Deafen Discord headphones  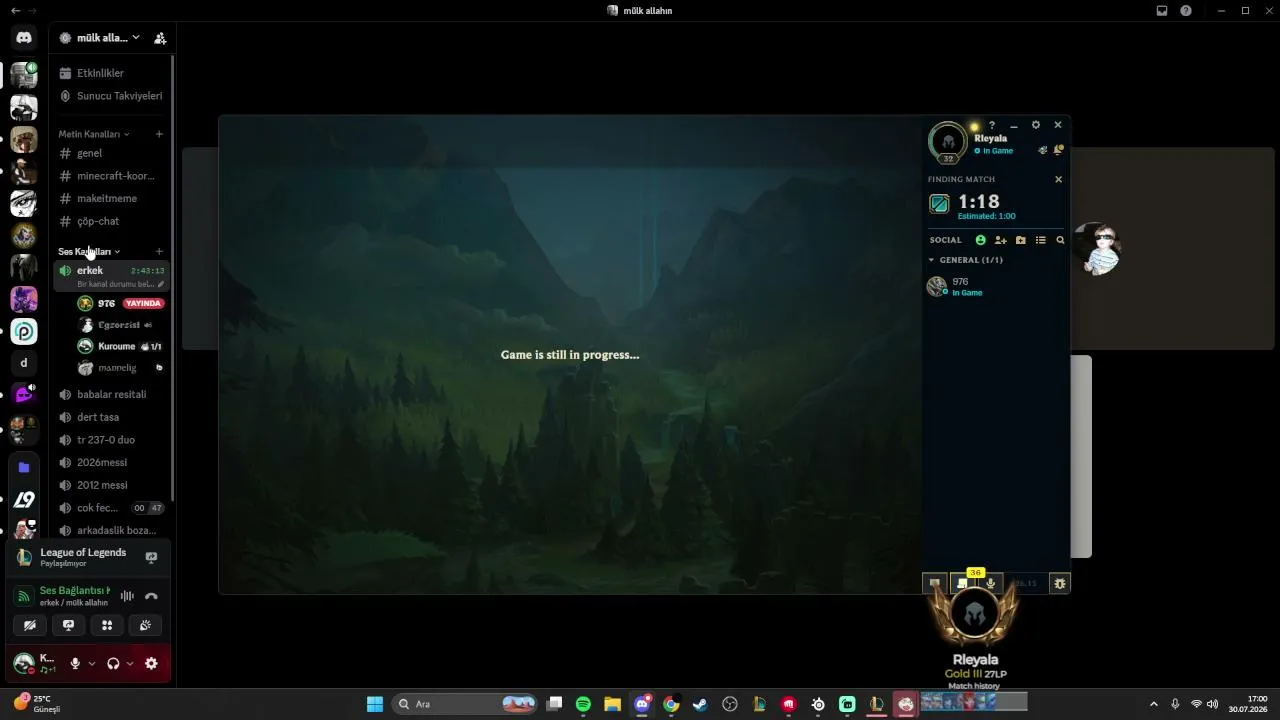tap(113, 663)
